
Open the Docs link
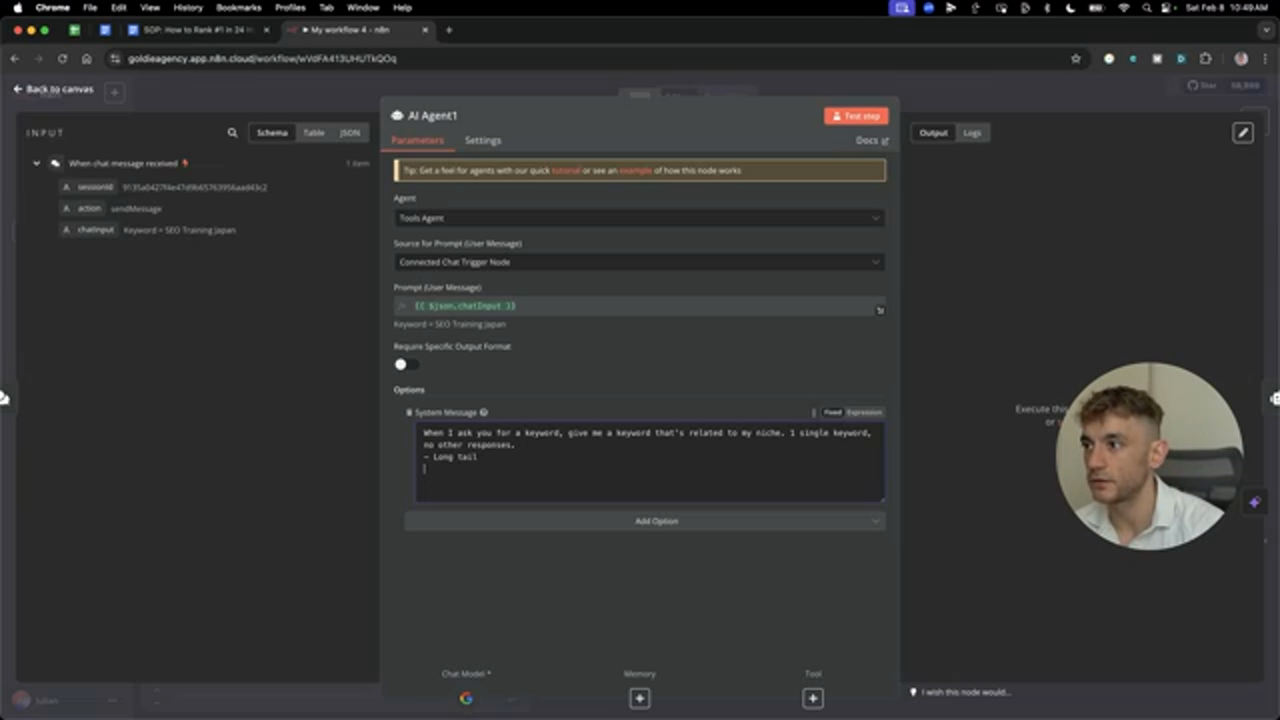click(x=872, y=140)
